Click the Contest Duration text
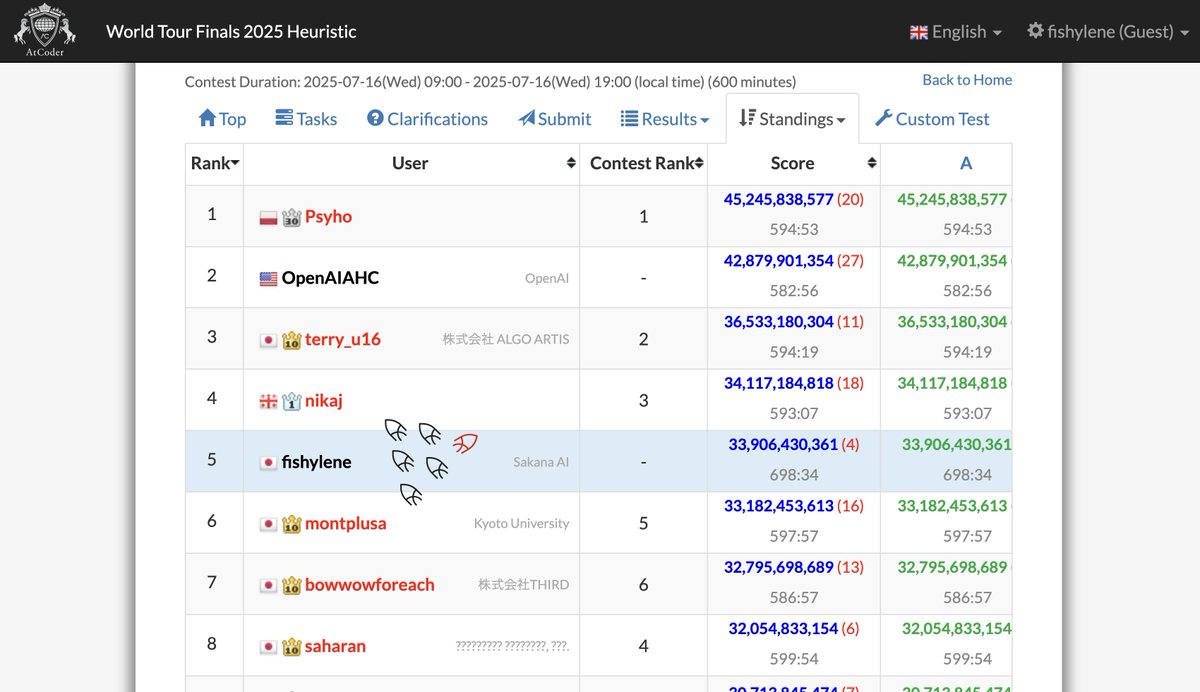The image size is (1200, 692). 491,82
